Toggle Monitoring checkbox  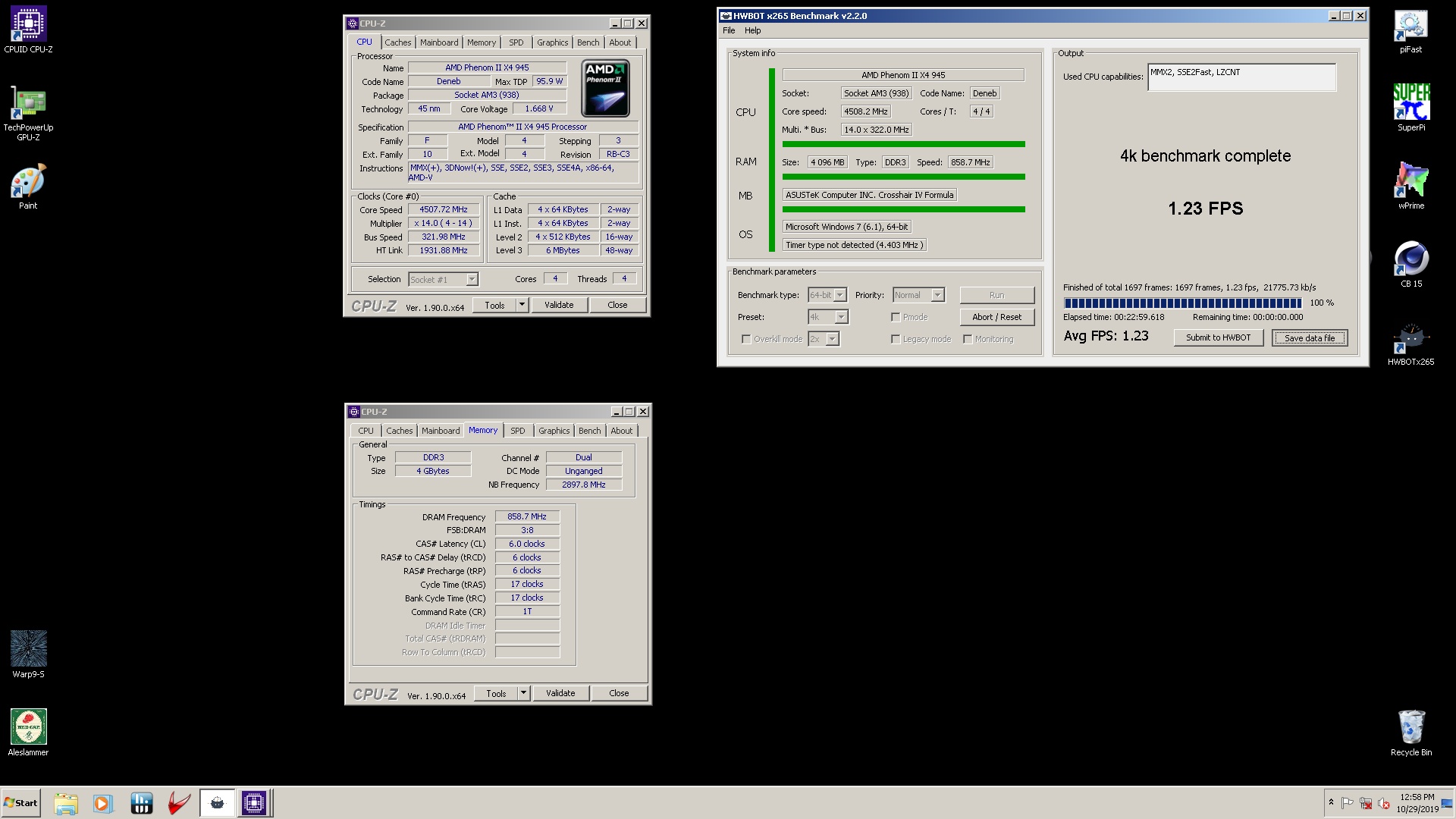[x=968, y=339]
